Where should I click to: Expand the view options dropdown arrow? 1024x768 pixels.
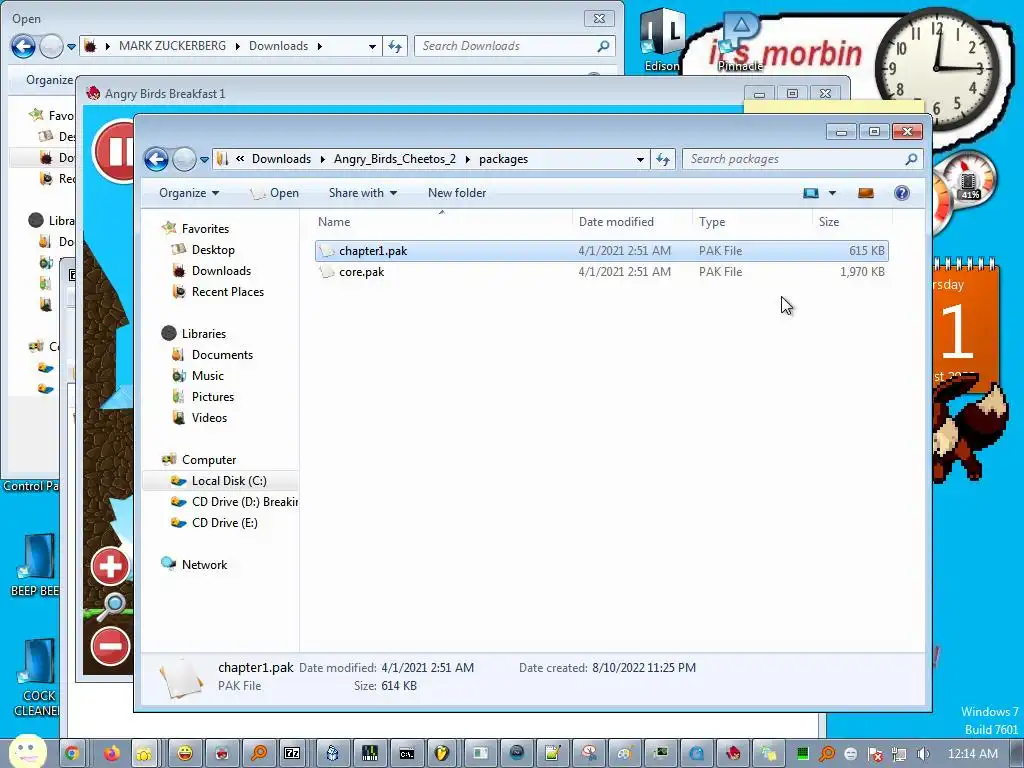pos(832,193)
